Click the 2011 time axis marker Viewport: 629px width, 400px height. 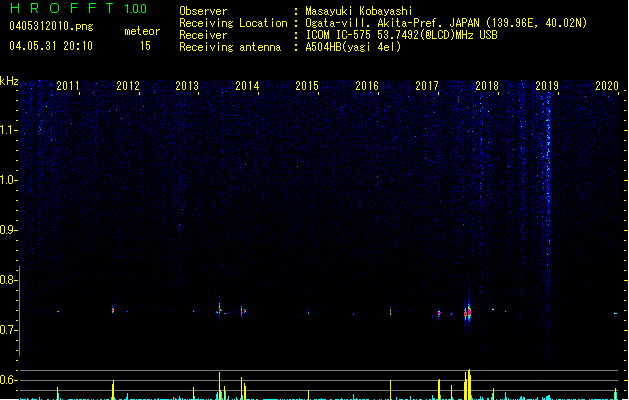coord(68,86)
